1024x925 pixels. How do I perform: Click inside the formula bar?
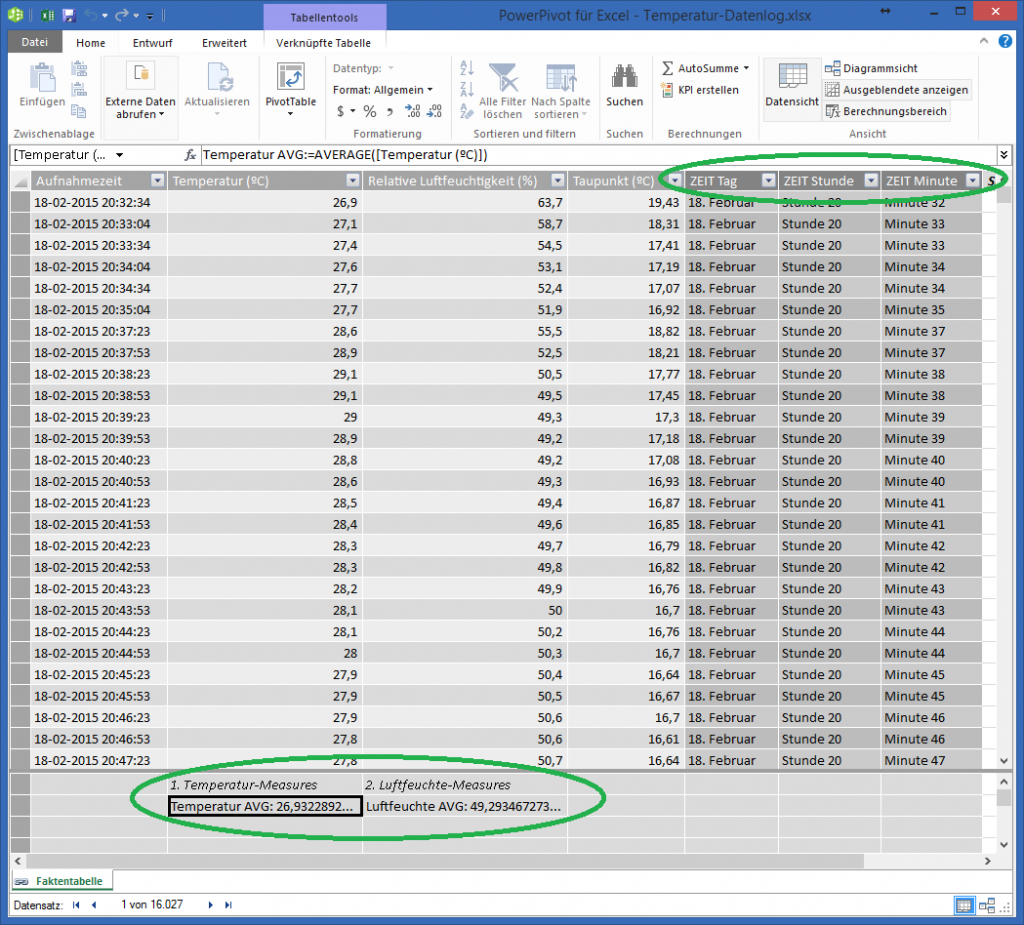click(x=450, y=155)
